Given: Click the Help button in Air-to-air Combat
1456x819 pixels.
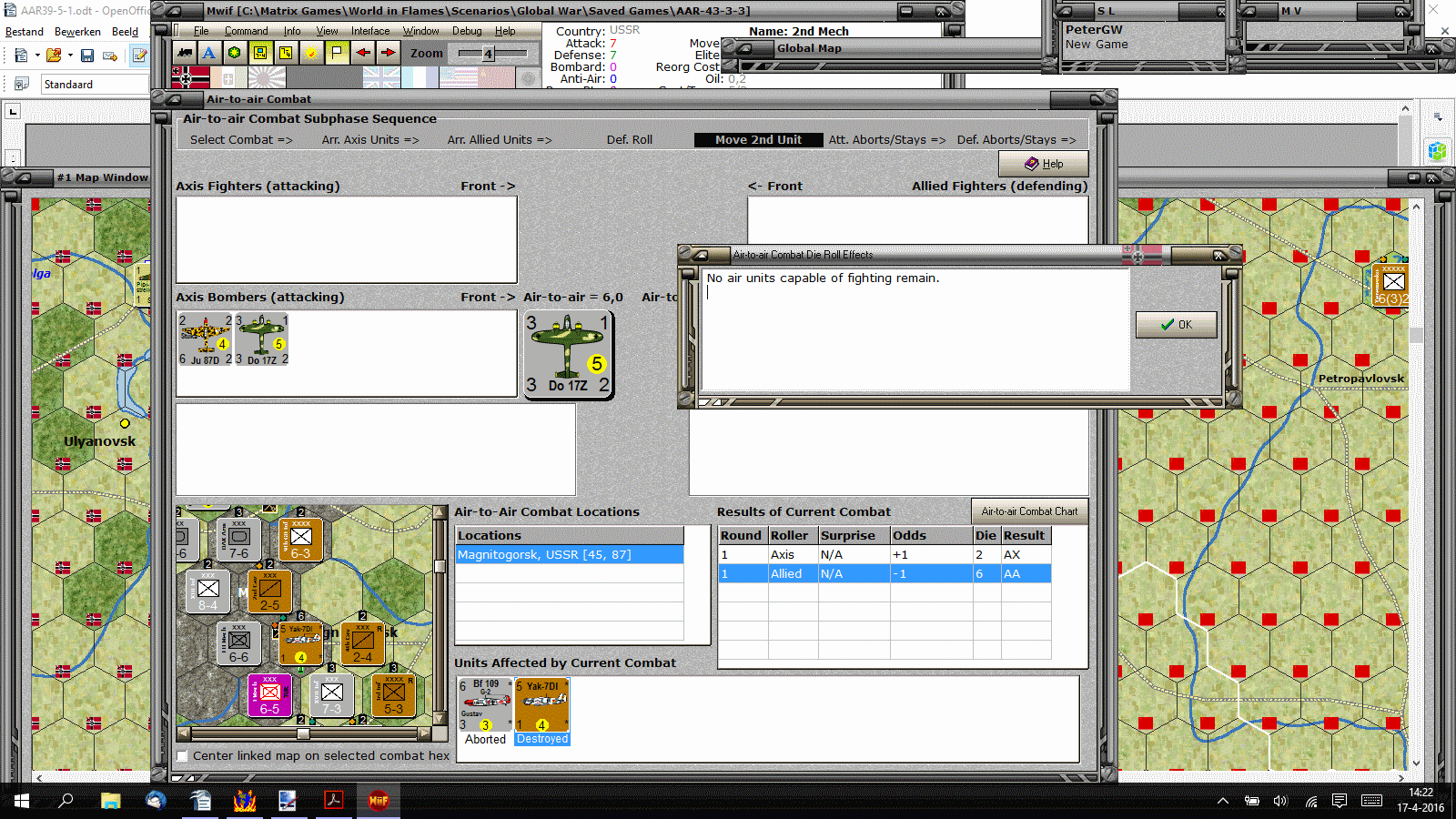Looking at the screenshot, I should pyautogui.click(x=1044, y=164).
